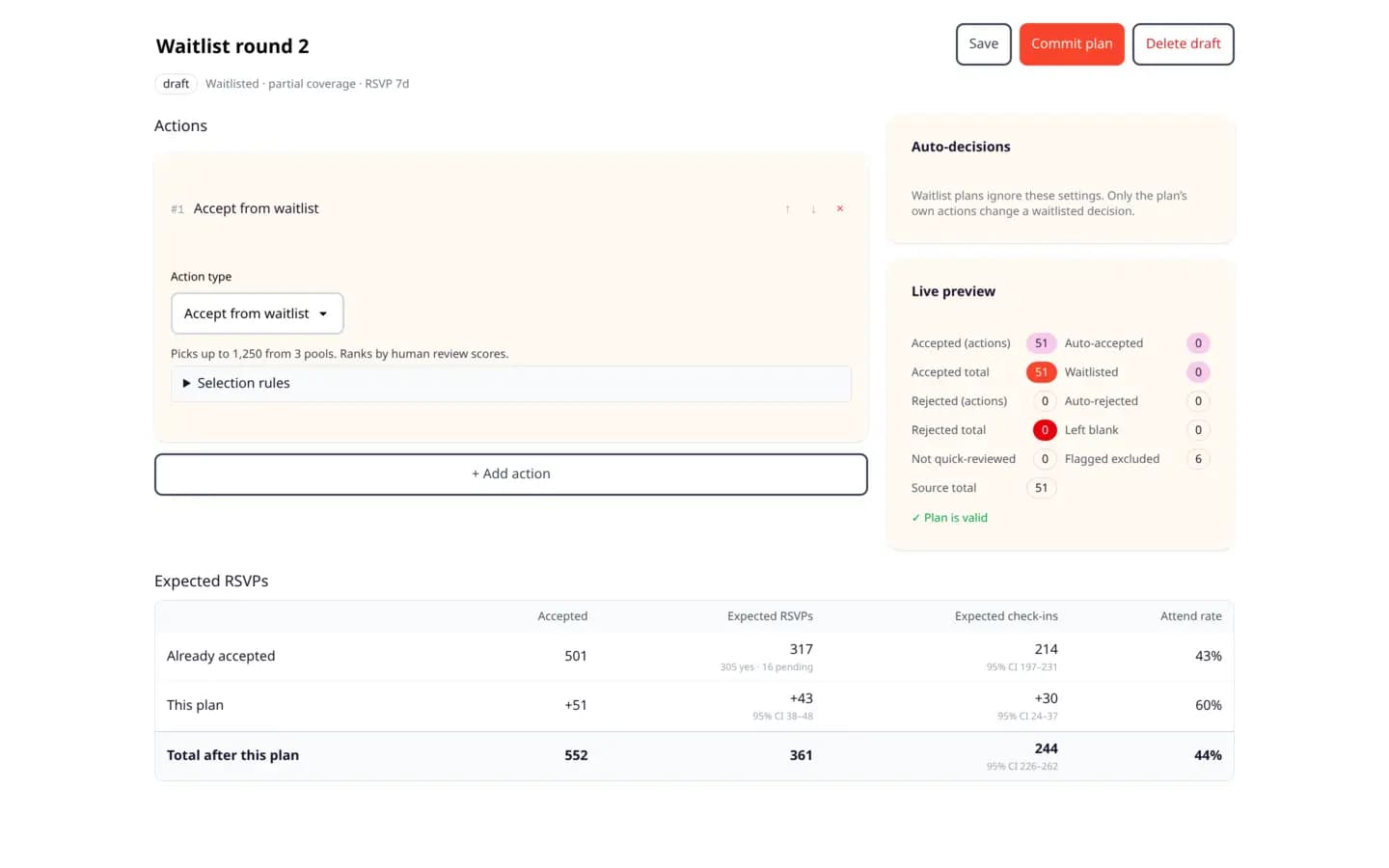Click the Accepted (actions) count 51
The height and width of the screenshot is (868, 1389).
point(1041,343)
